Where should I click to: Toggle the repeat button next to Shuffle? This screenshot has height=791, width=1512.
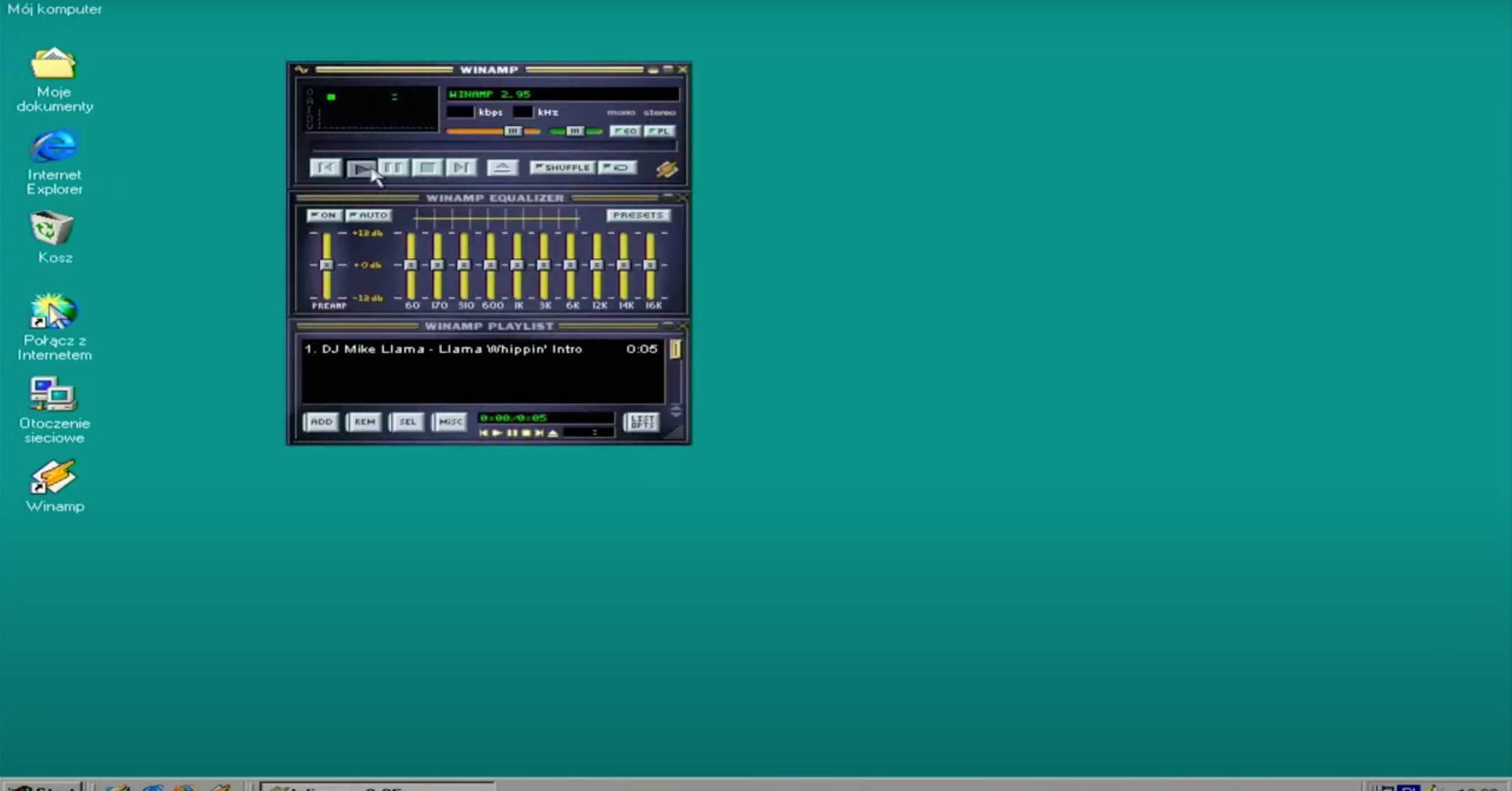pos(617,168)
